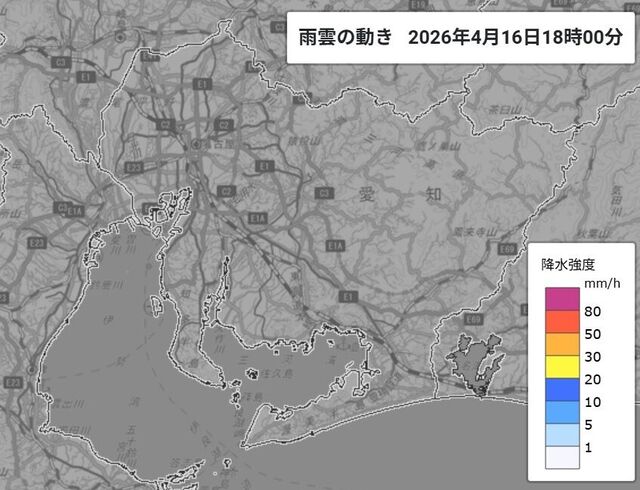Image resolution: width=640 pixels, height=490 pixels.
Task: Click the legend value 80
Action: tap(593, 312)
